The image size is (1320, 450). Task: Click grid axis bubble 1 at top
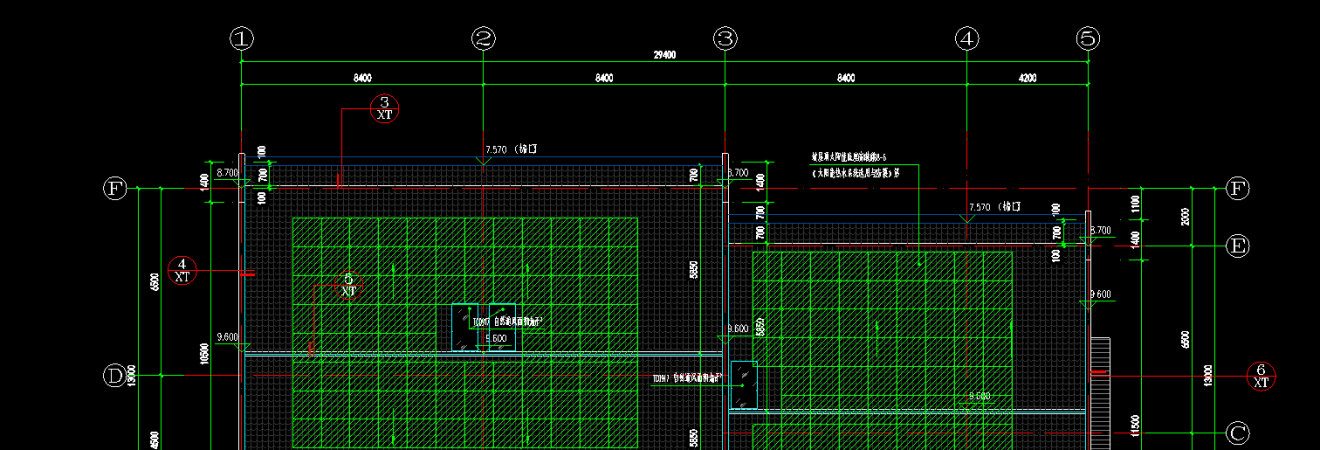point(241,39)
